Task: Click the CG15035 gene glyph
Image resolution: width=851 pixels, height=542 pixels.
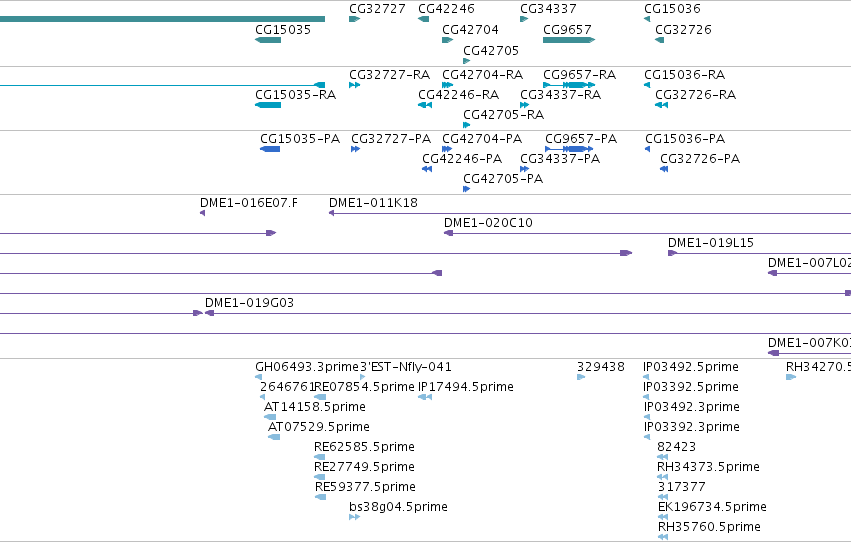Action: point(268,40)
